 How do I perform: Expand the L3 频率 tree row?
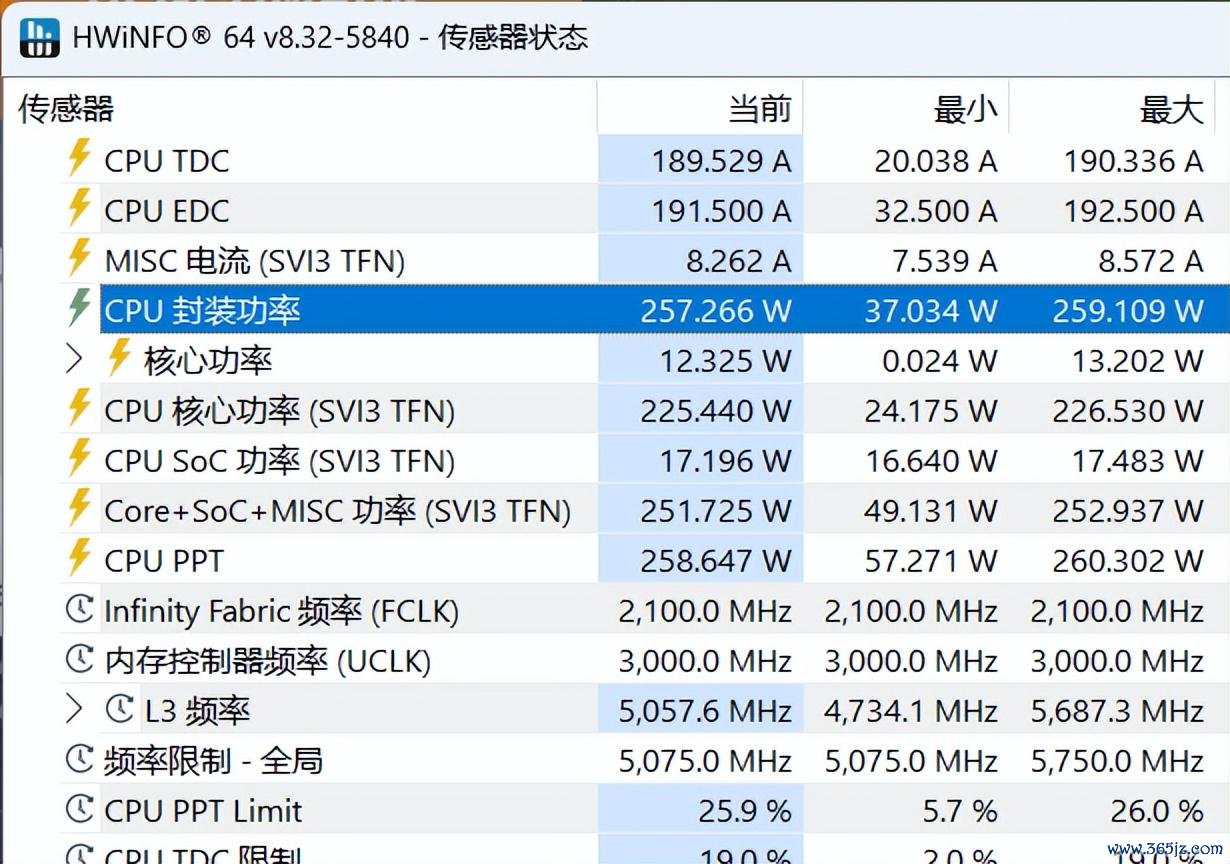coord(74,709)
